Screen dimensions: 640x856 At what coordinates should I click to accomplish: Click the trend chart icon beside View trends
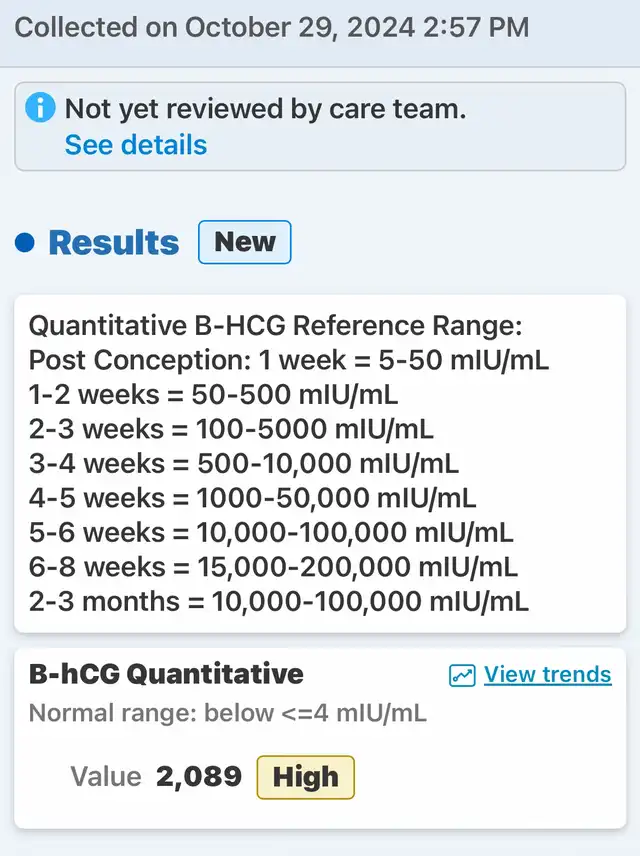click(x=462, y=675)
